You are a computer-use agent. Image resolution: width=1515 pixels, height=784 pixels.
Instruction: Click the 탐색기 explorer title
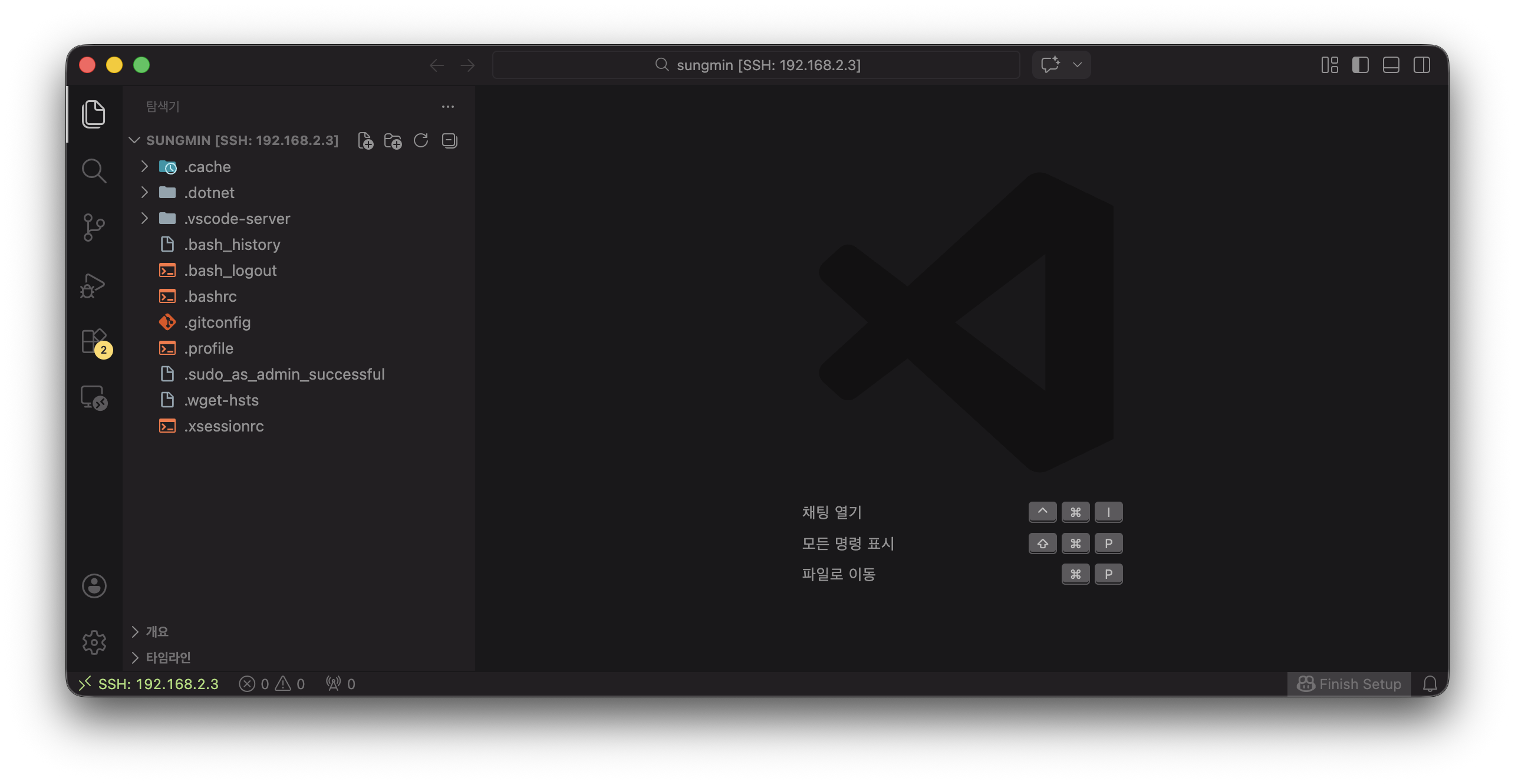pos(163,107)
